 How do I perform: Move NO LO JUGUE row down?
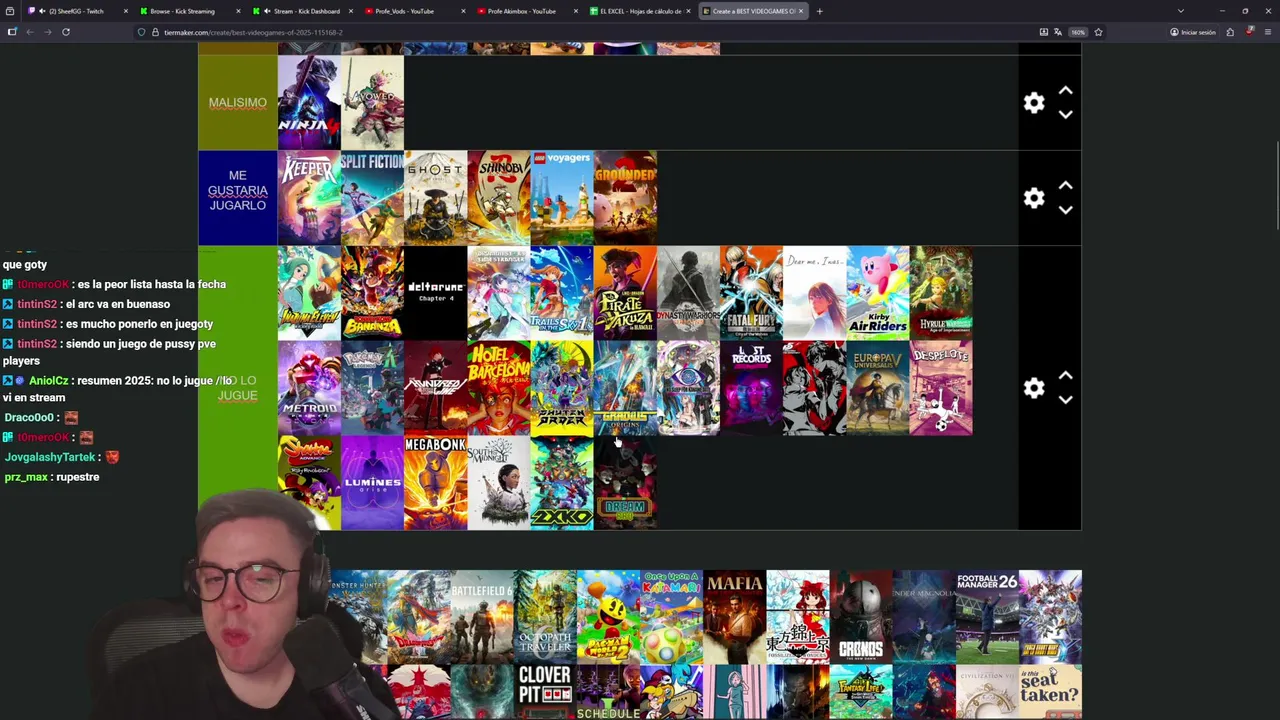[x=1066, y=400]
